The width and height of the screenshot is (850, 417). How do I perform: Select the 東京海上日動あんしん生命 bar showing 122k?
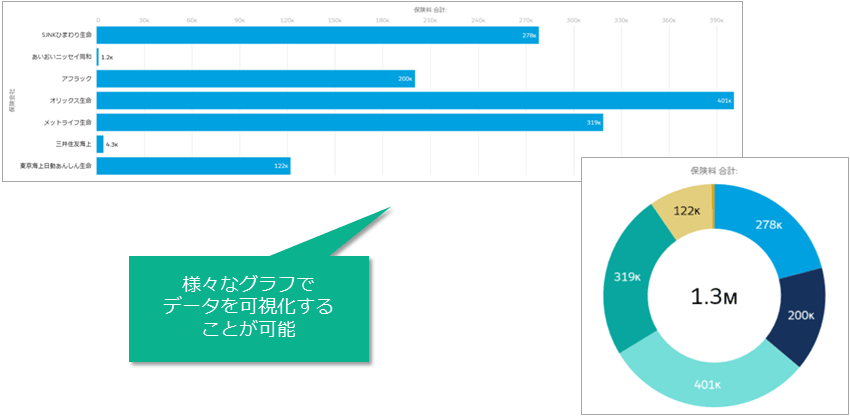(x=194, y=166)
